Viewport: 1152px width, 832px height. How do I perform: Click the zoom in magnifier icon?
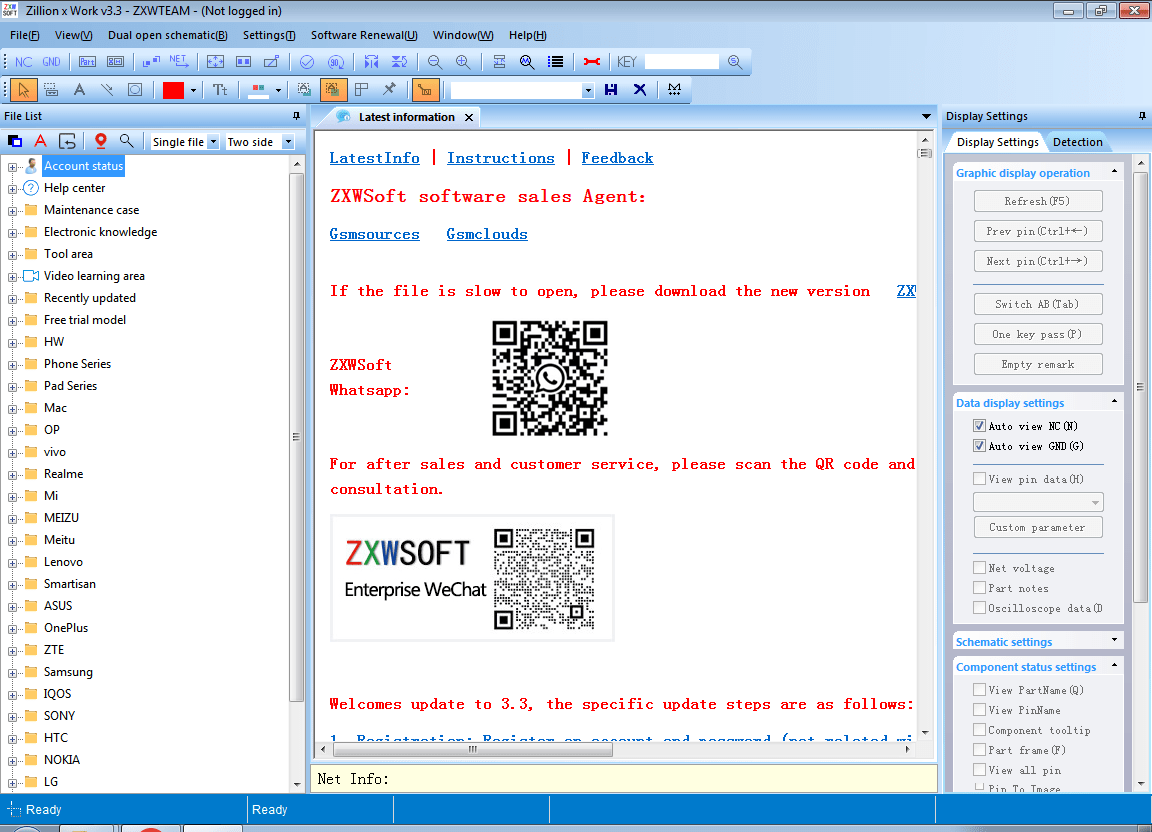pos(463,62)
